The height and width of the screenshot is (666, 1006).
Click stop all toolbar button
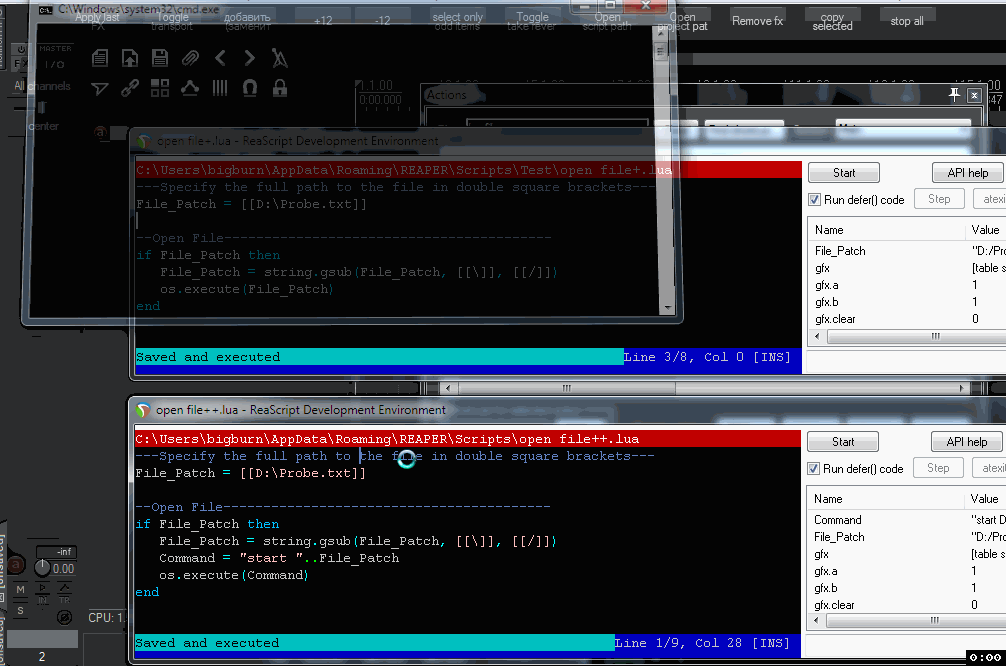tap(907, 21)
